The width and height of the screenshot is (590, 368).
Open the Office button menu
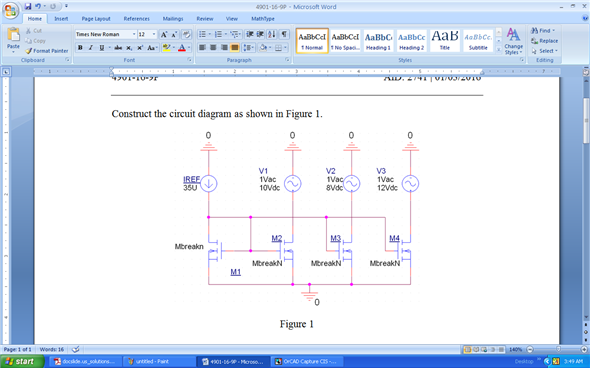[x=11, y=11]
